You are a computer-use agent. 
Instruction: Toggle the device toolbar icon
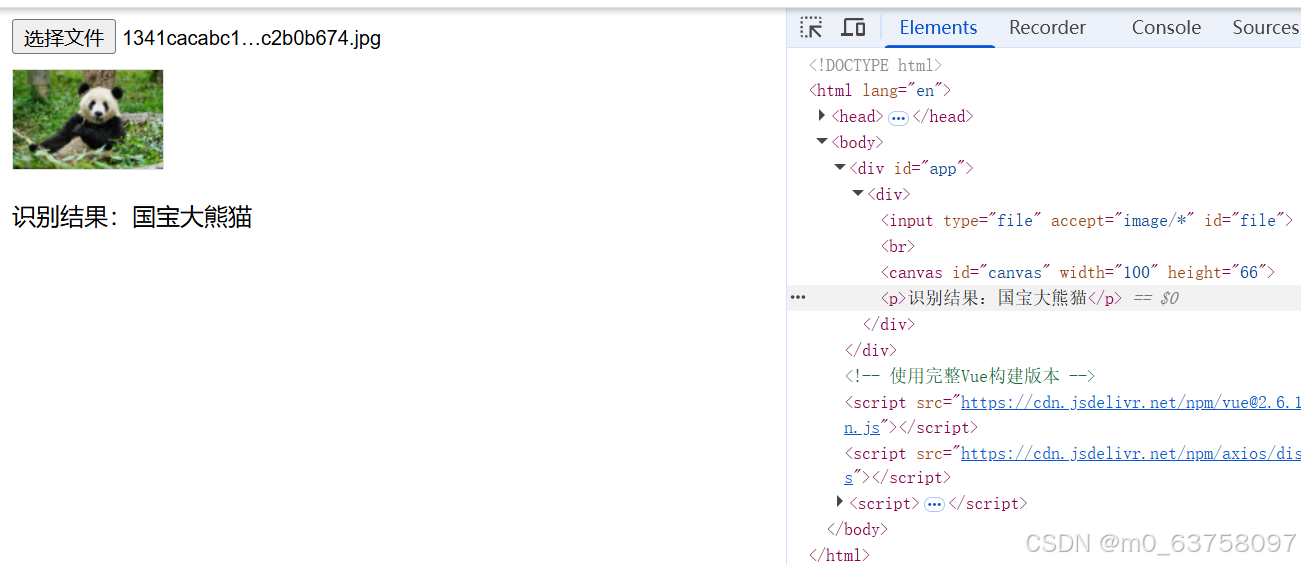pyautogui.click(x=853, y=28)
